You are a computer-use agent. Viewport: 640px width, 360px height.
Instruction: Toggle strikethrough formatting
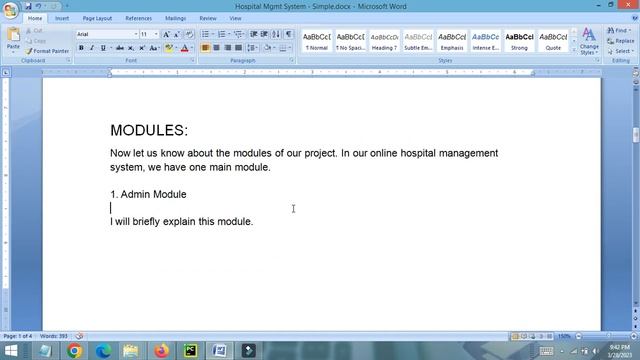pyautogui.click(x=120, y=48)
